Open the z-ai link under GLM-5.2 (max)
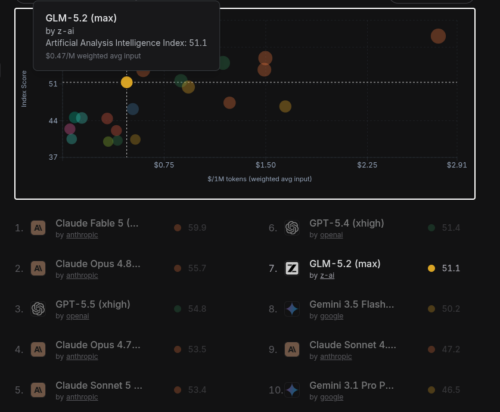The height and width of the screenshot is (412, 500). (327, 276)
